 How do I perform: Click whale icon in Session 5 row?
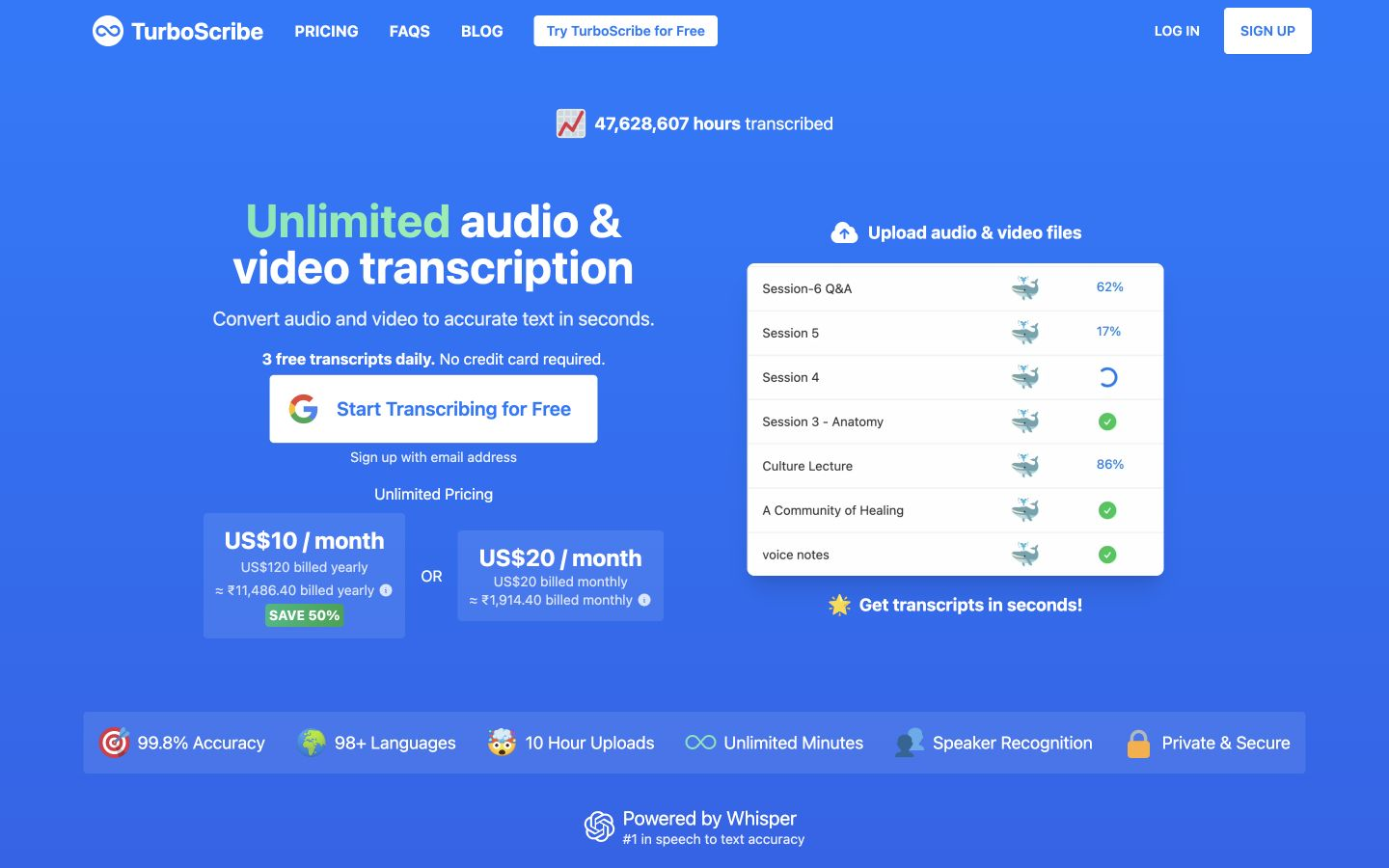click(x=1024, y=332)
